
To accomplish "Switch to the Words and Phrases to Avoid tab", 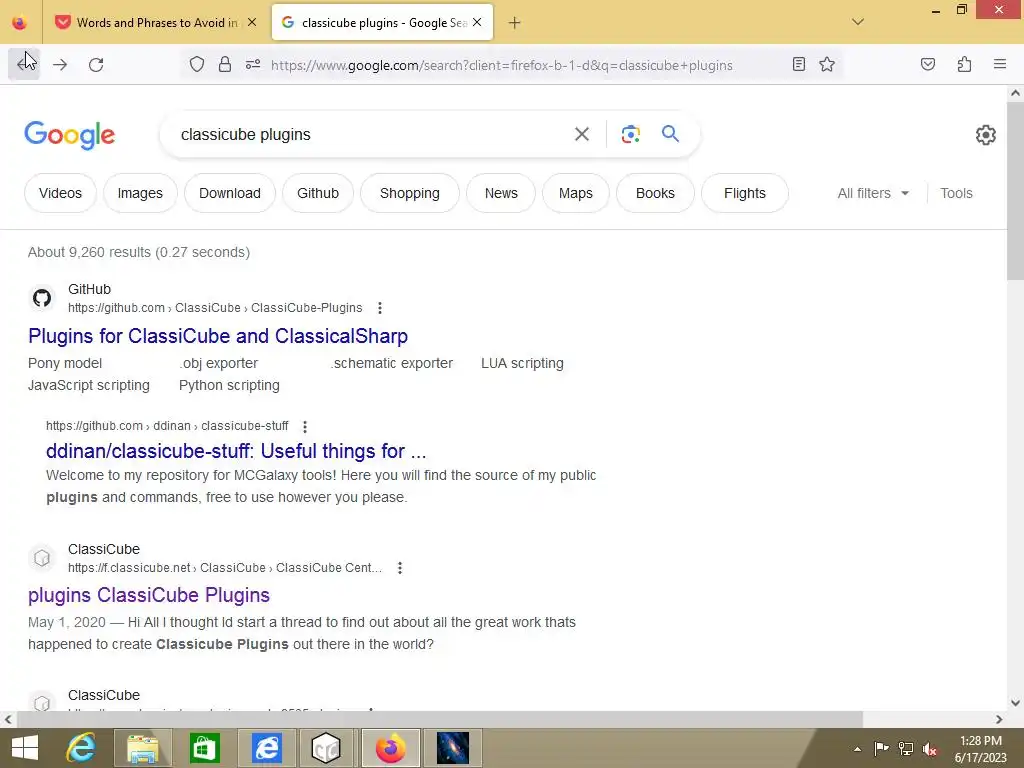I will 156,23.
